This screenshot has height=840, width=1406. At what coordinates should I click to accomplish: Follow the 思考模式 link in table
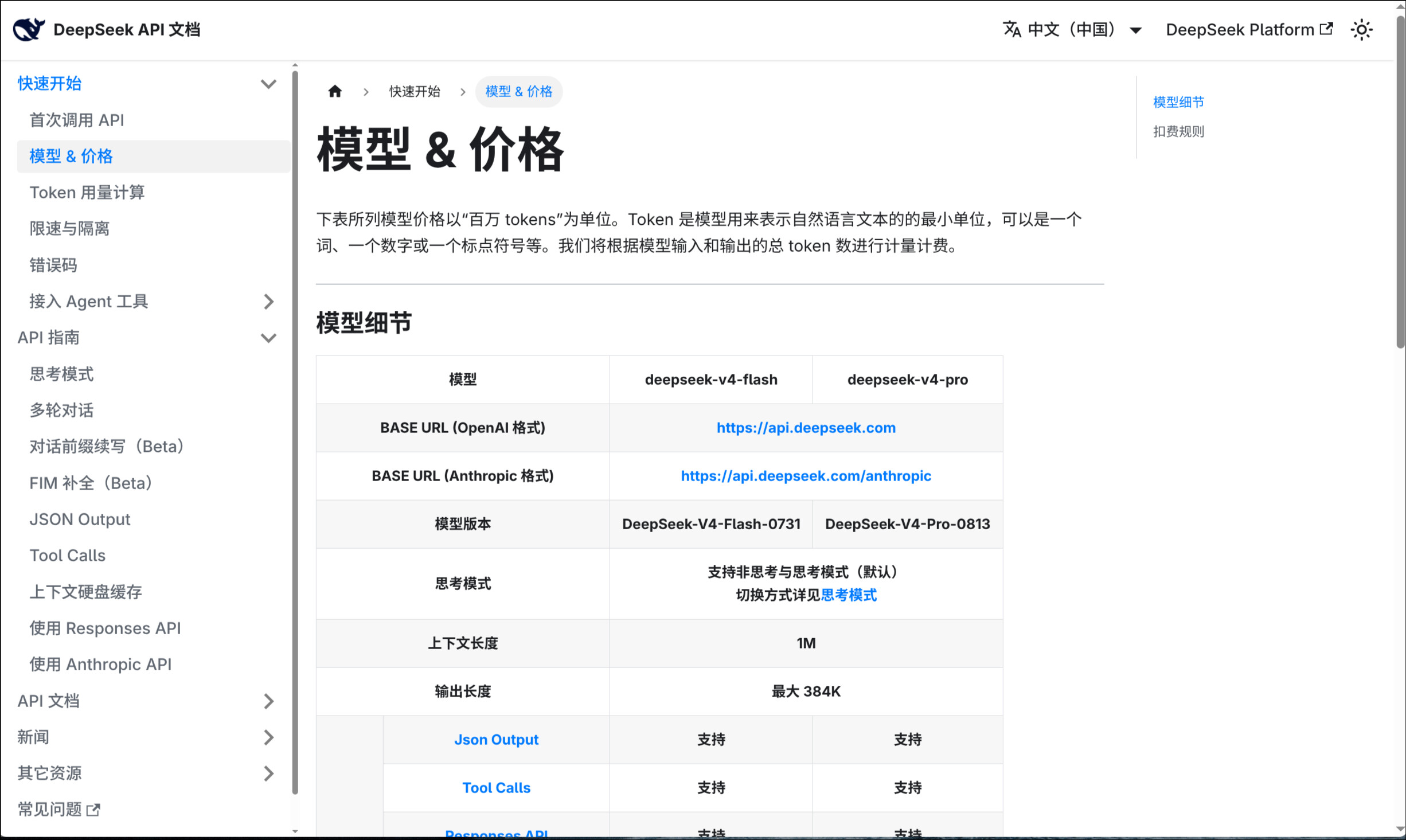pyautogui.click(x=849, y=595)
